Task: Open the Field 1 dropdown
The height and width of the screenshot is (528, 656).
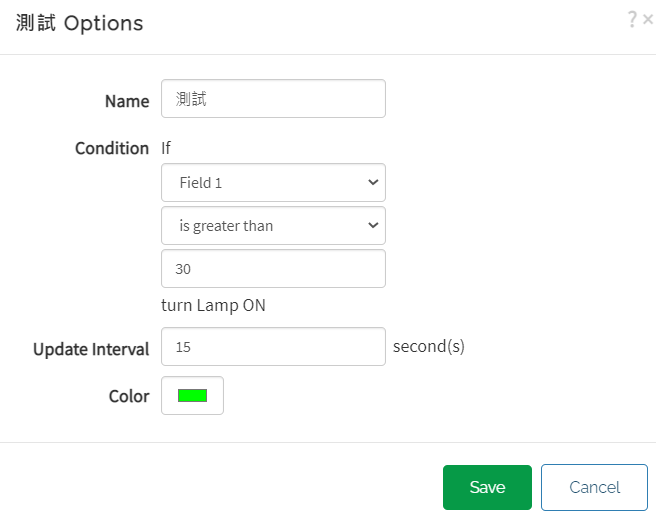Action: [273, 182]
